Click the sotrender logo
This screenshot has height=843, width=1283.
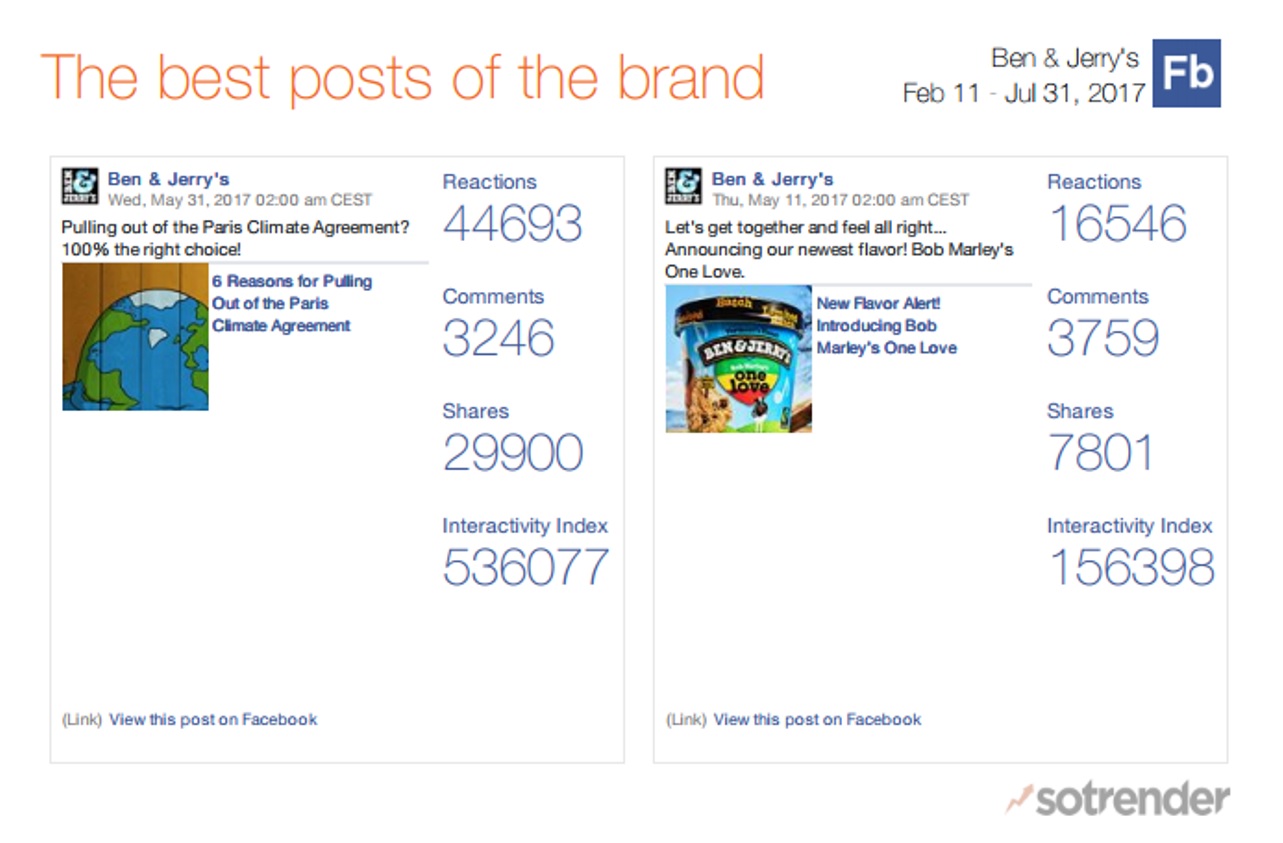point(1118,799)
